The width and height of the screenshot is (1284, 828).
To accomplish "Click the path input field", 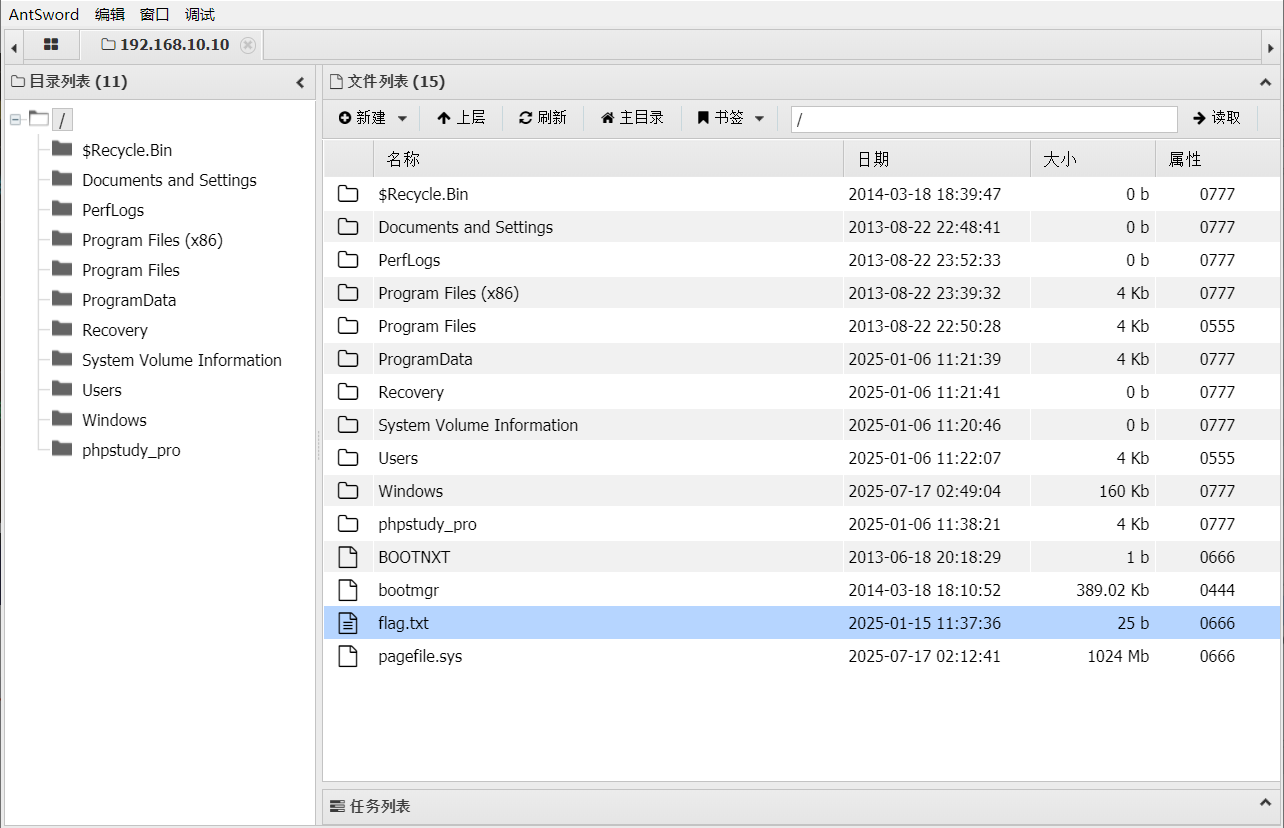I will pyautogui.click(x=984, y=119).
